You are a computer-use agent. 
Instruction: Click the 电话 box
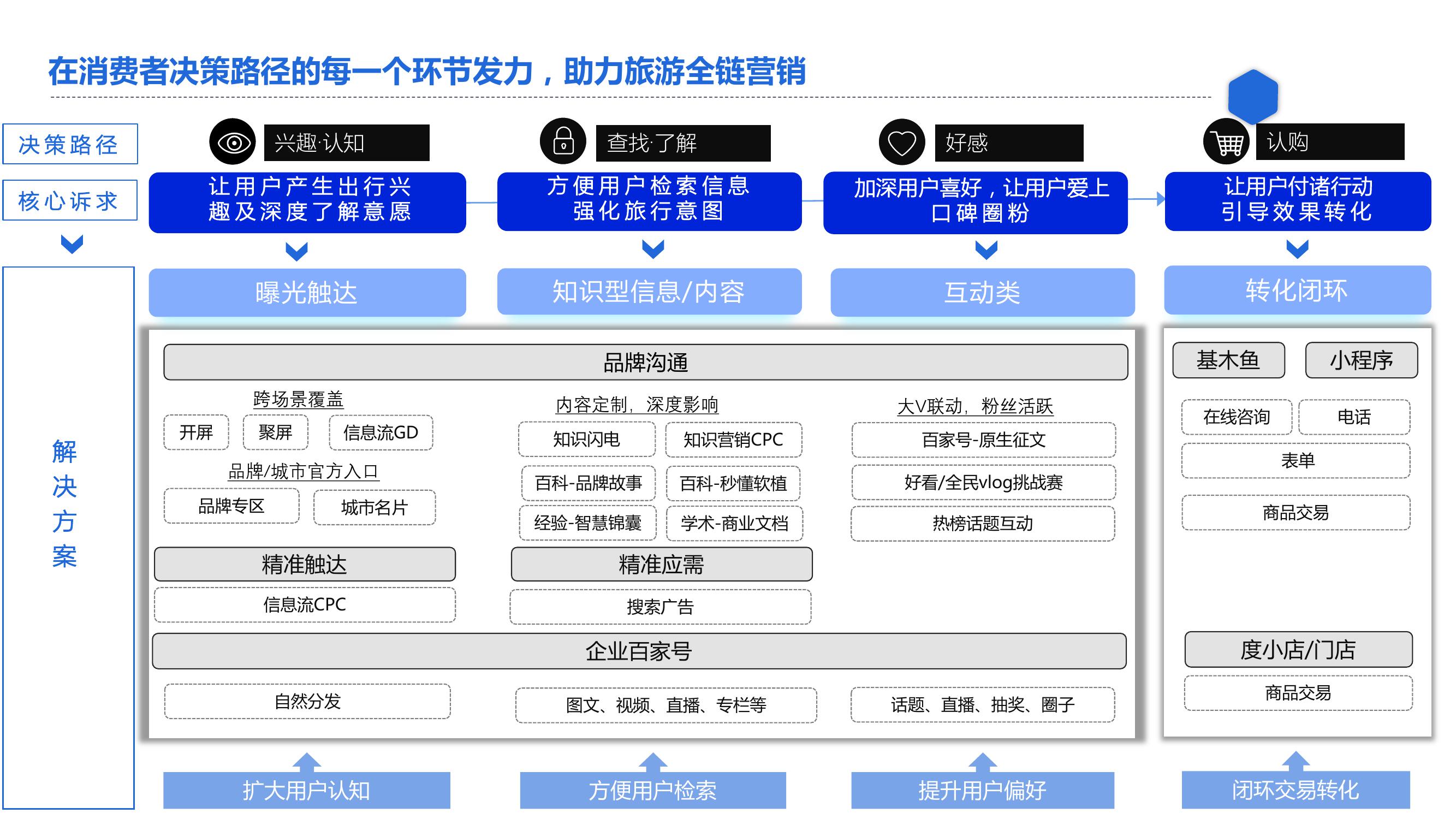tap(1354, 417)
